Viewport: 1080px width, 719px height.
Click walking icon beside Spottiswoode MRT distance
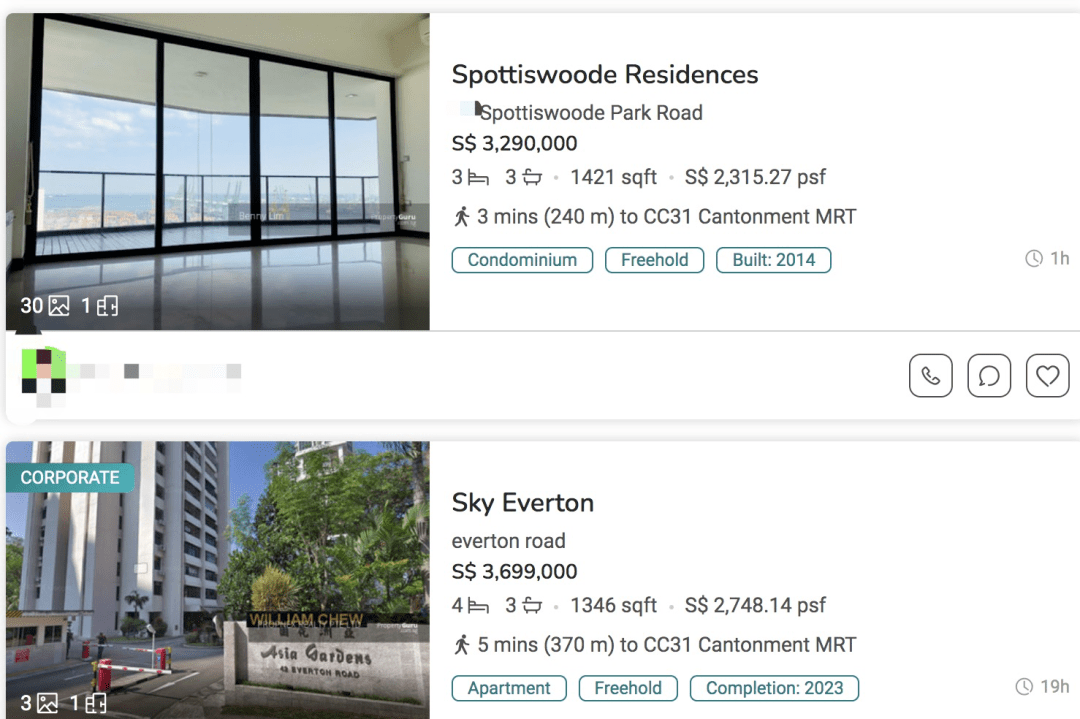[461, 216]
